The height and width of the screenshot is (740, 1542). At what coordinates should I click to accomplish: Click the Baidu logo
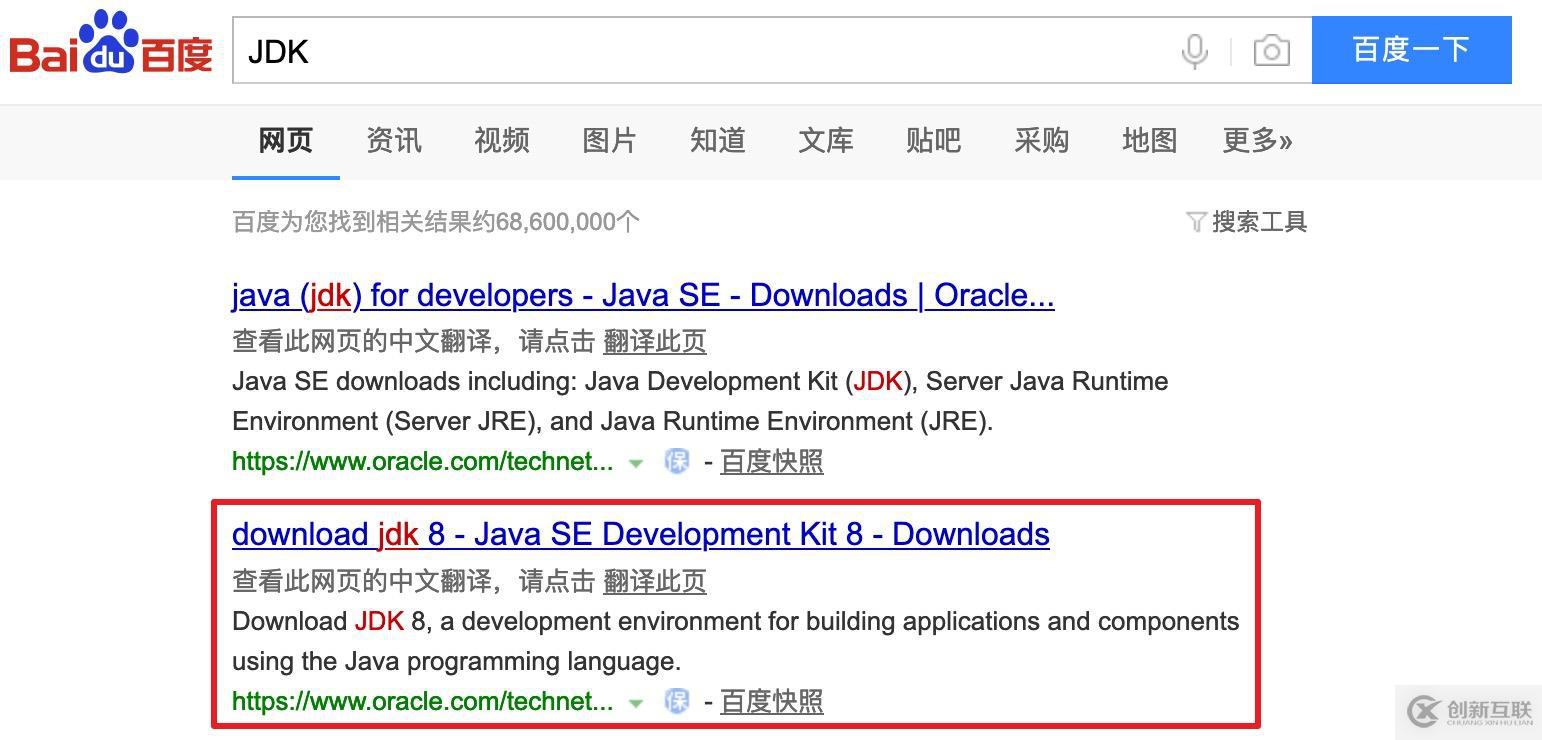(111, 43)
